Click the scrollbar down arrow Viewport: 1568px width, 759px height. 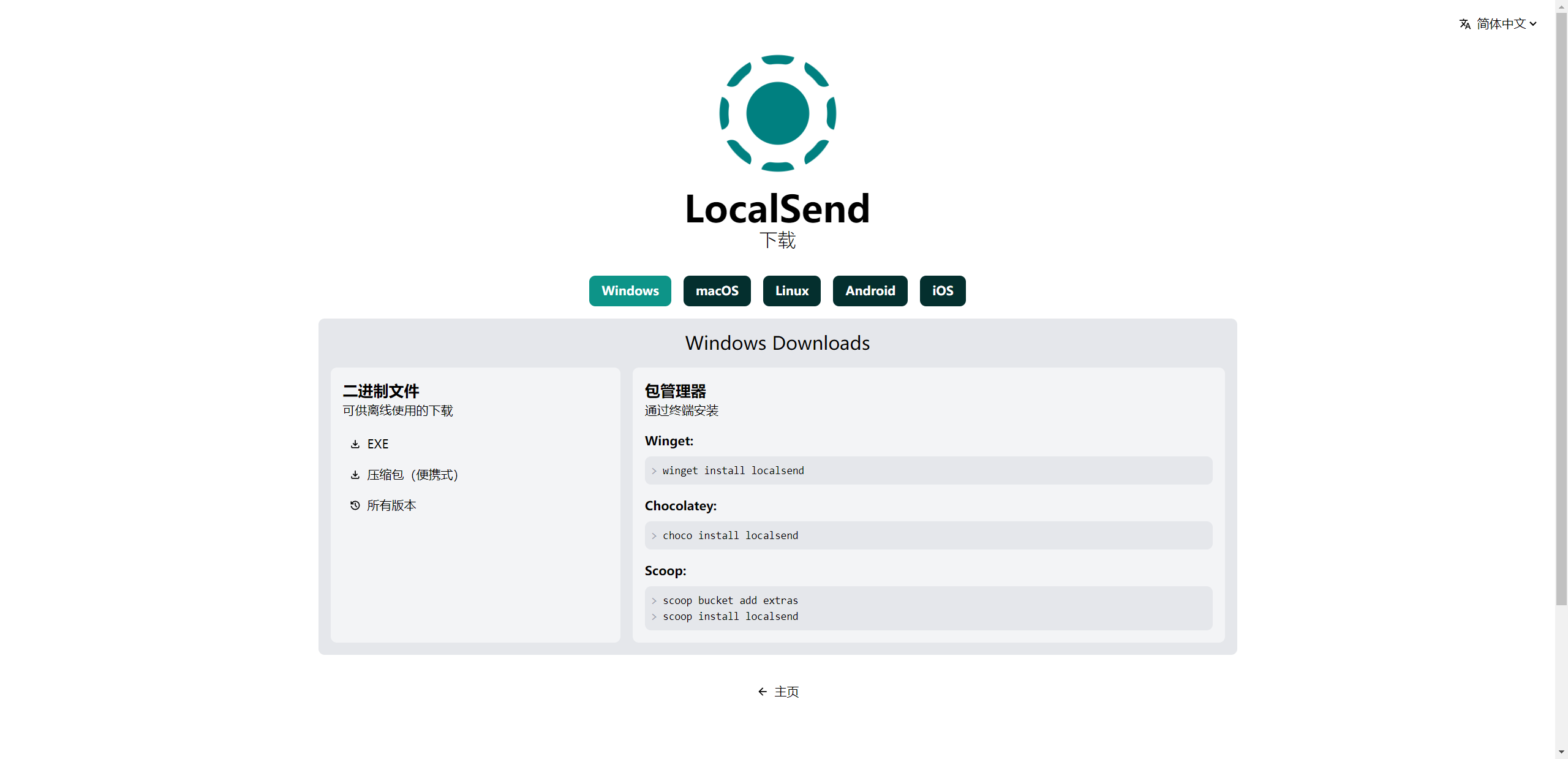1561,752
